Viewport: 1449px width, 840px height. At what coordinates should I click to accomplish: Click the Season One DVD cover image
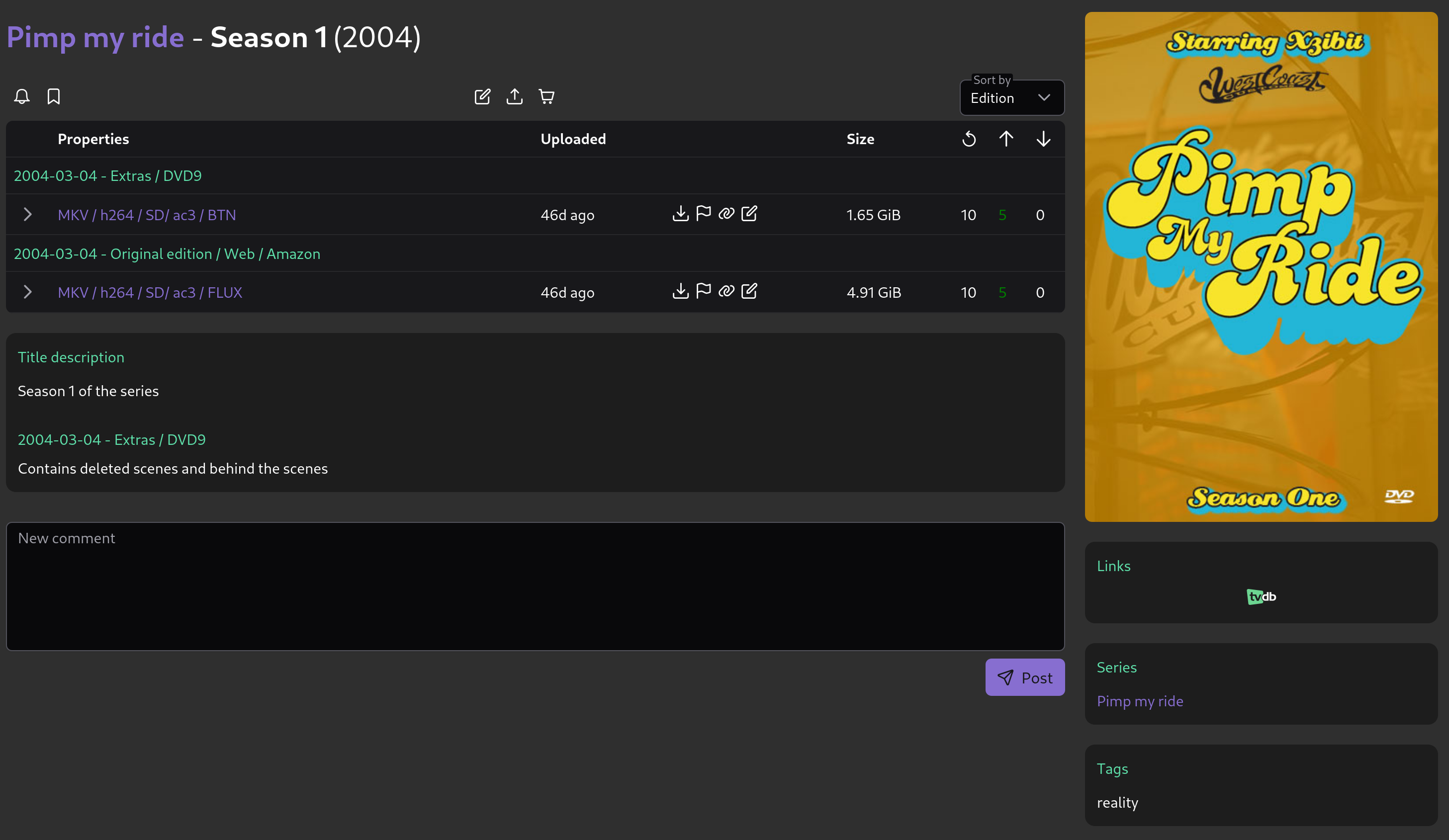(x=1261, y=267)
